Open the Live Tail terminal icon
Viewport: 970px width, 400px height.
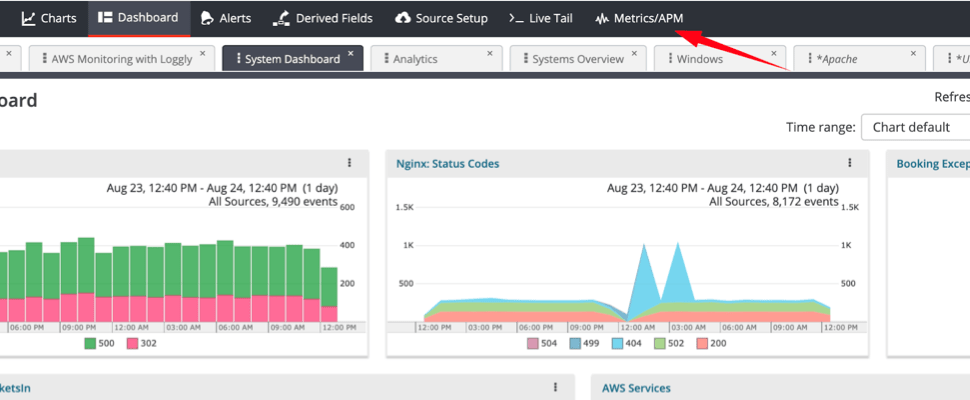pyautogui.click(x=516, y=18)
